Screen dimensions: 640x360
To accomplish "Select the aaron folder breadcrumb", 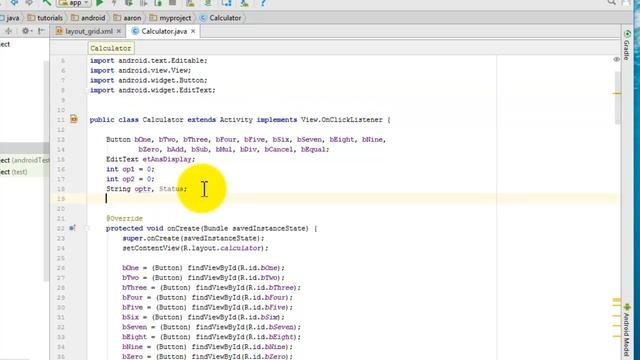I will 127,18.
